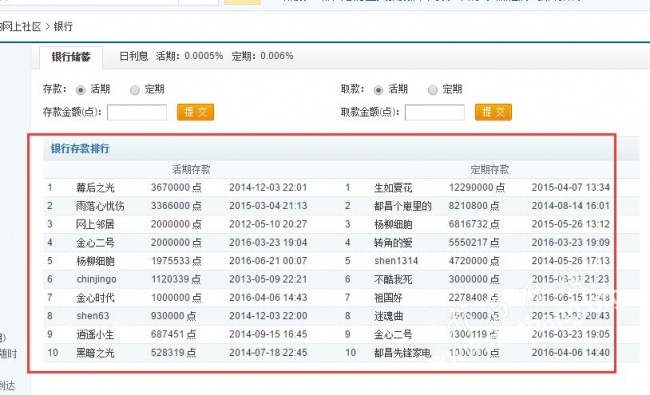Open user 金心时代
The image size is (650, 395).
click(95, 298)
